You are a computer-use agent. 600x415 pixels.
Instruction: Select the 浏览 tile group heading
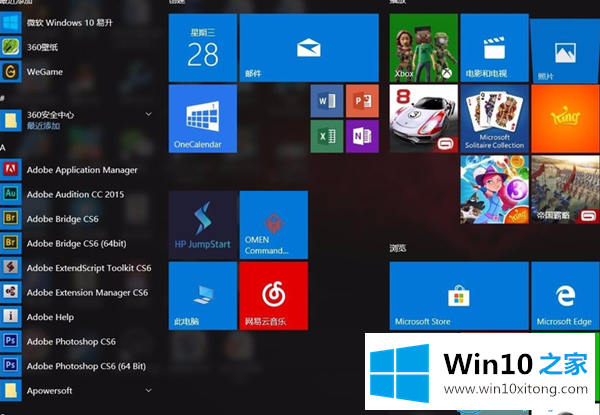(x=398, y=248)
